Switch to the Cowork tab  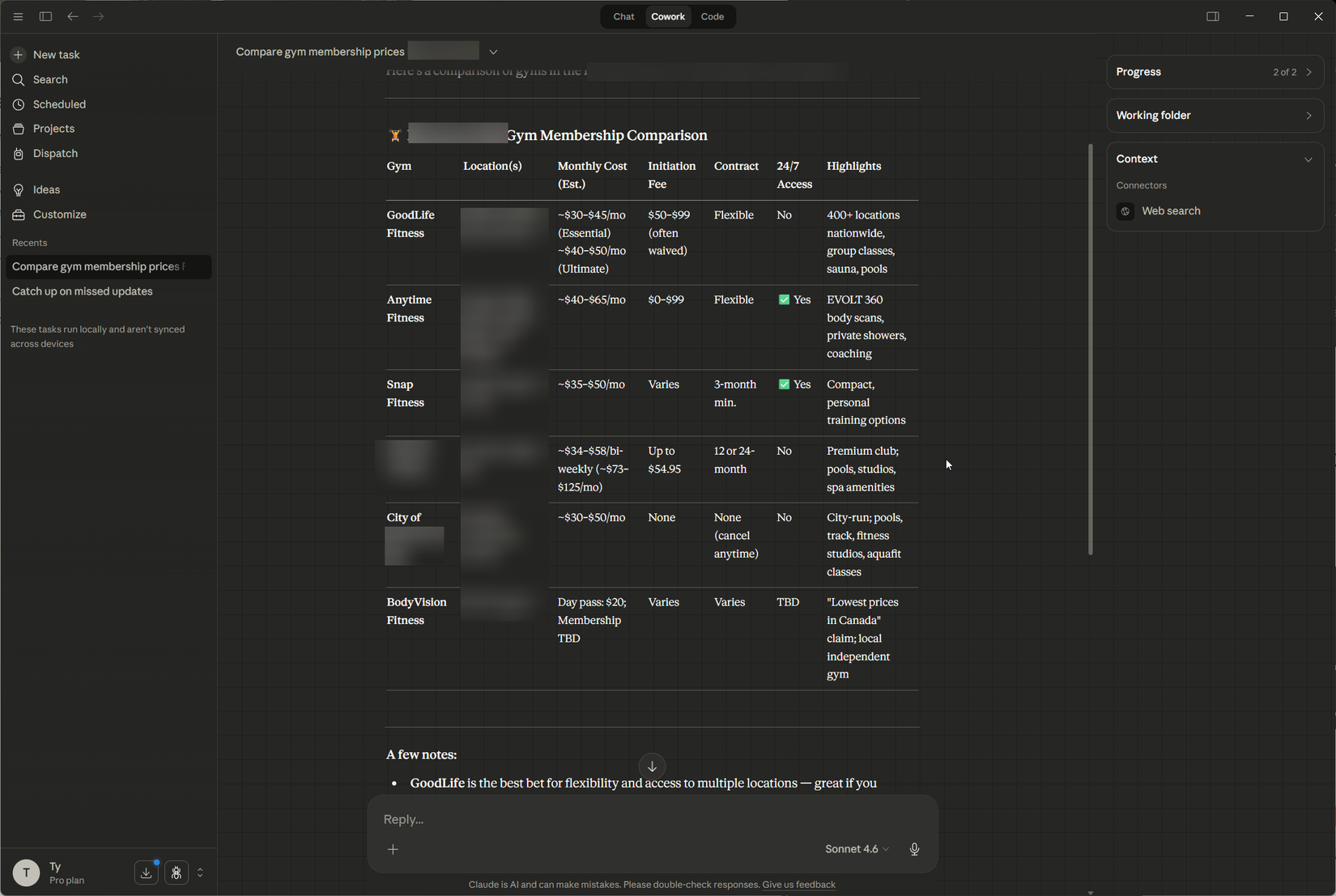click(668, 16)
